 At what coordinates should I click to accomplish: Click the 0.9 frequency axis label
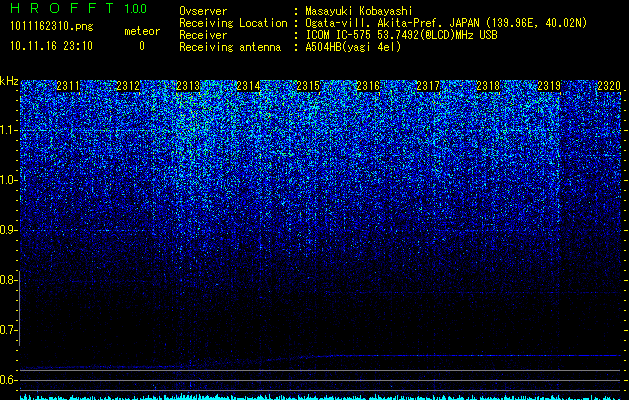[8, 230]
